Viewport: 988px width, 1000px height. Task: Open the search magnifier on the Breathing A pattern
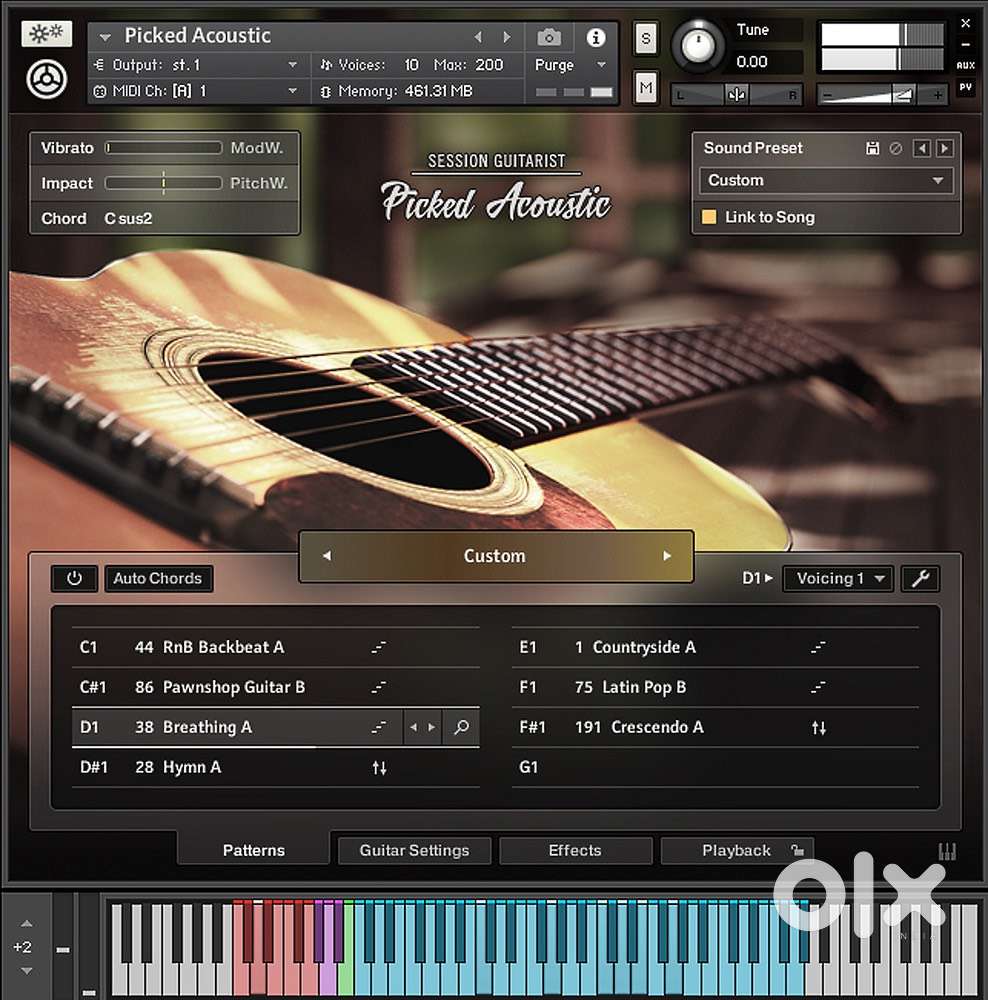tap(461, 727)
